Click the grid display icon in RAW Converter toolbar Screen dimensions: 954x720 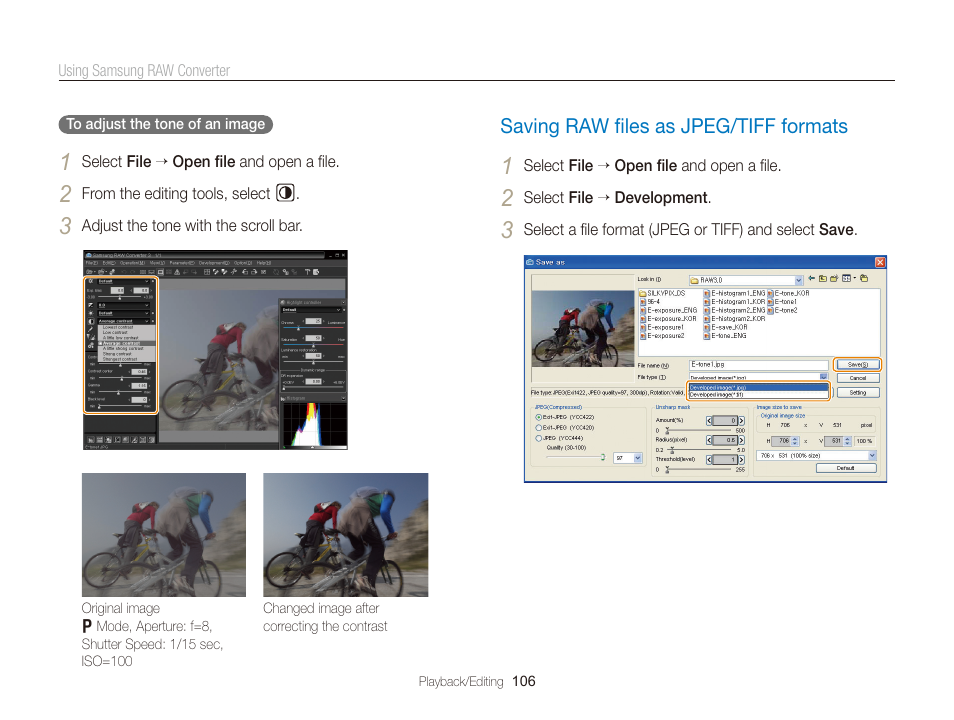pos(207,271)
